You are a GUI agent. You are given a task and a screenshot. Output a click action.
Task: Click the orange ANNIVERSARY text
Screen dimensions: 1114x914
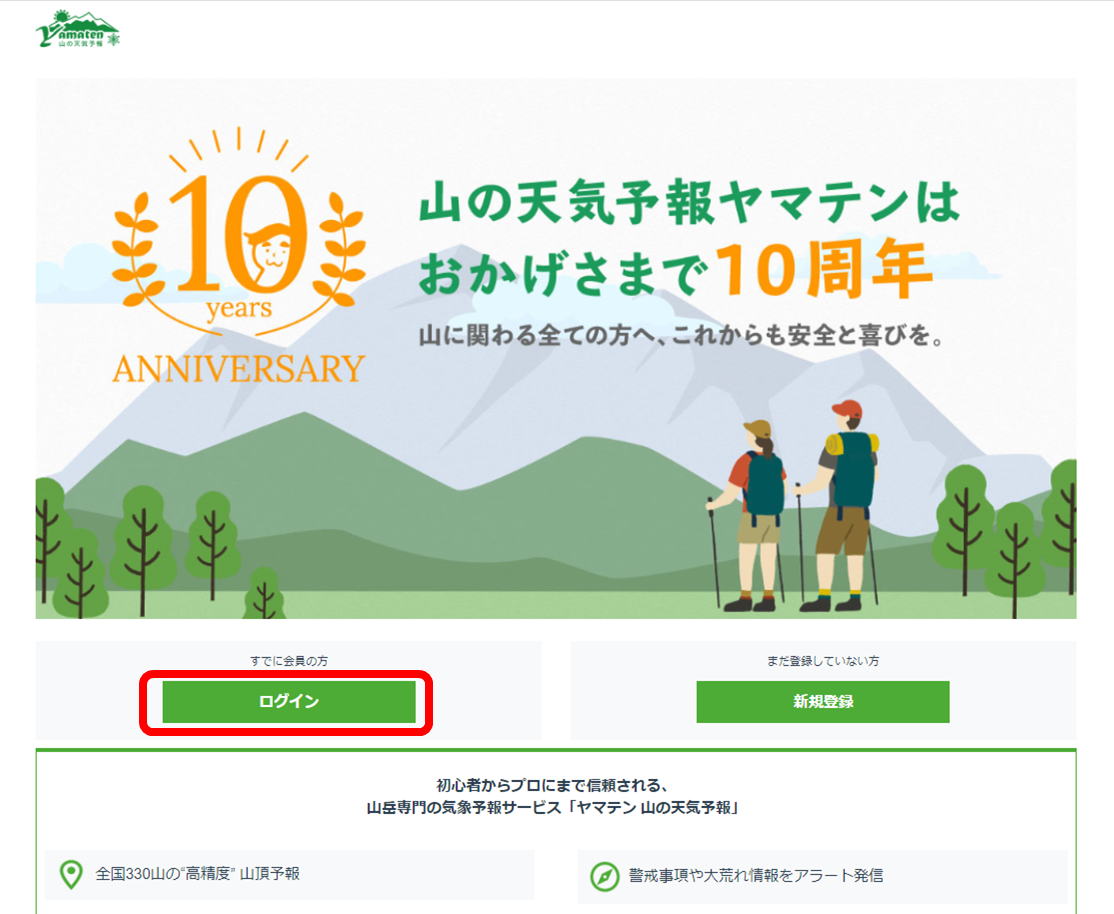pos(239,369)
